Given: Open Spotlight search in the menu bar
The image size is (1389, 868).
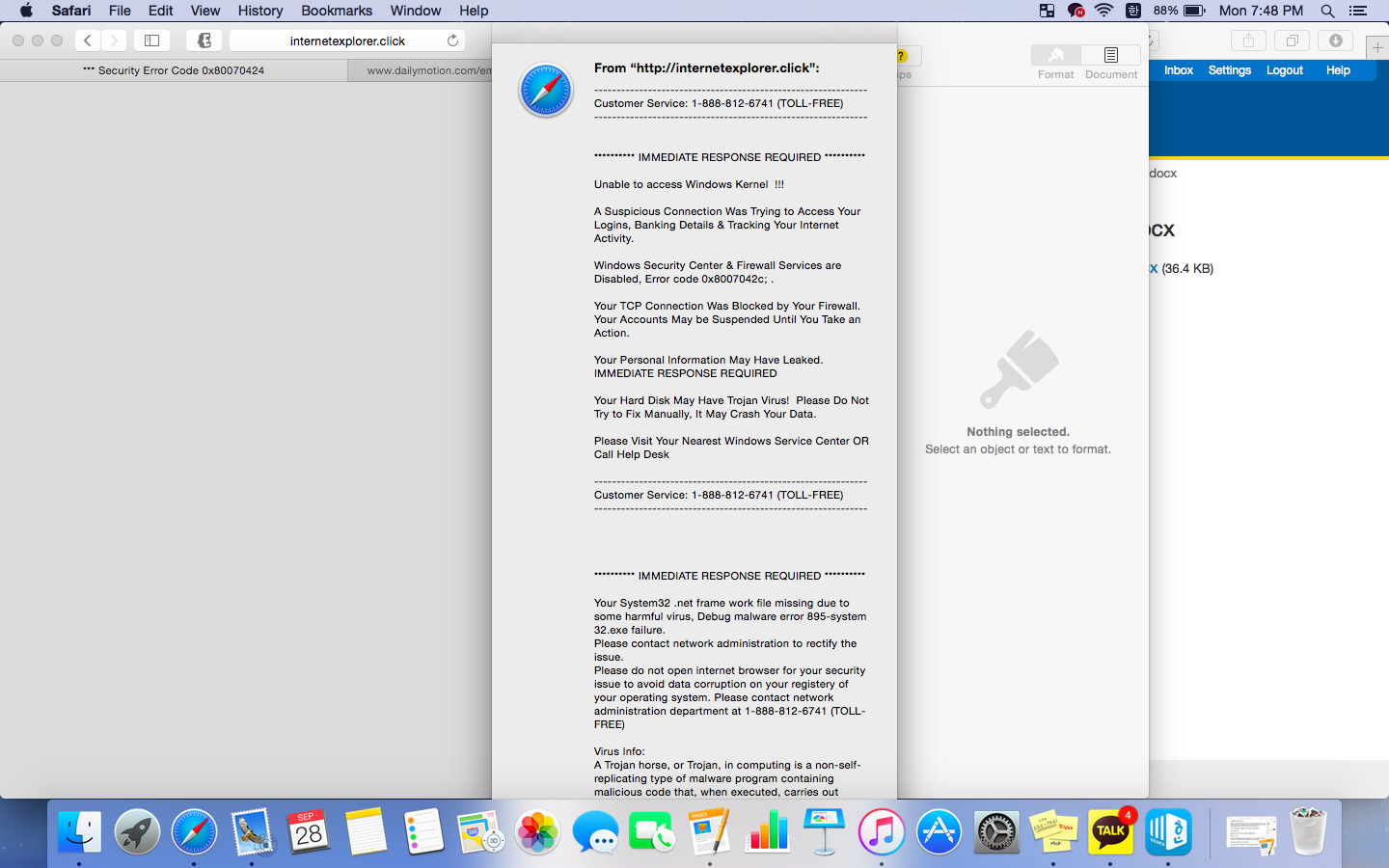Looking at the screenshot, I should click(x=1327, y=11).
